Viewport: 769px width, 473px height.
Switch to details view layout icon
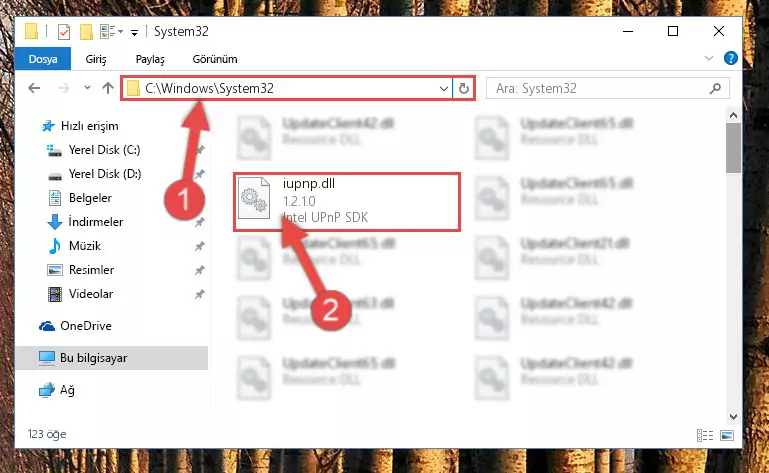[705, 435]
